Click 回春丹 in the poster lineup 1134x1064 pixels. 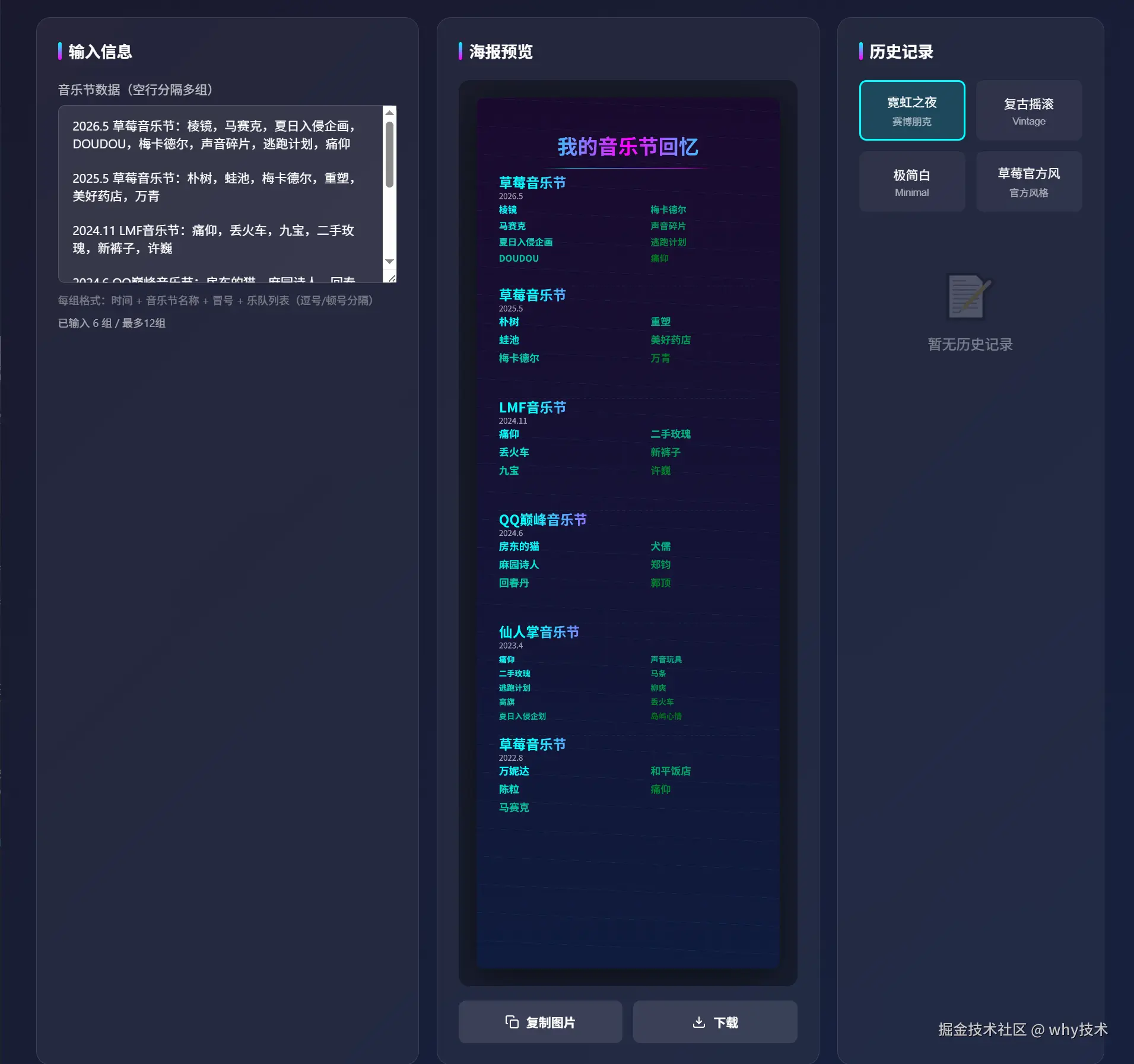point(514,583)
